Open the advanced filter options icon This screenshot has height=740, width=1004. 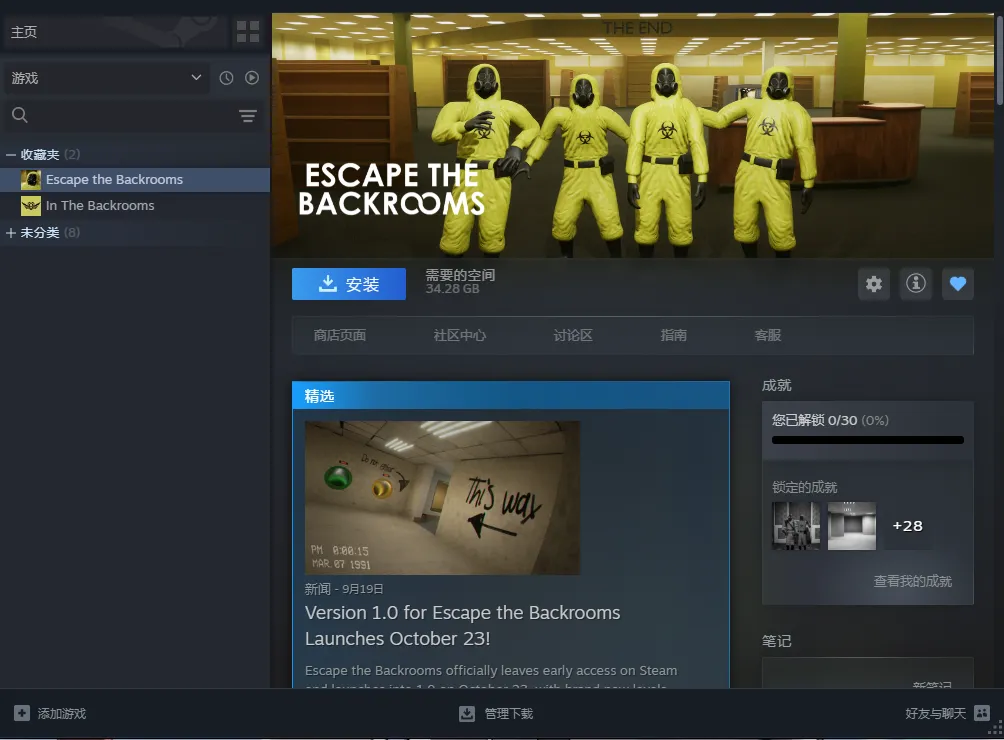[248, 116]
